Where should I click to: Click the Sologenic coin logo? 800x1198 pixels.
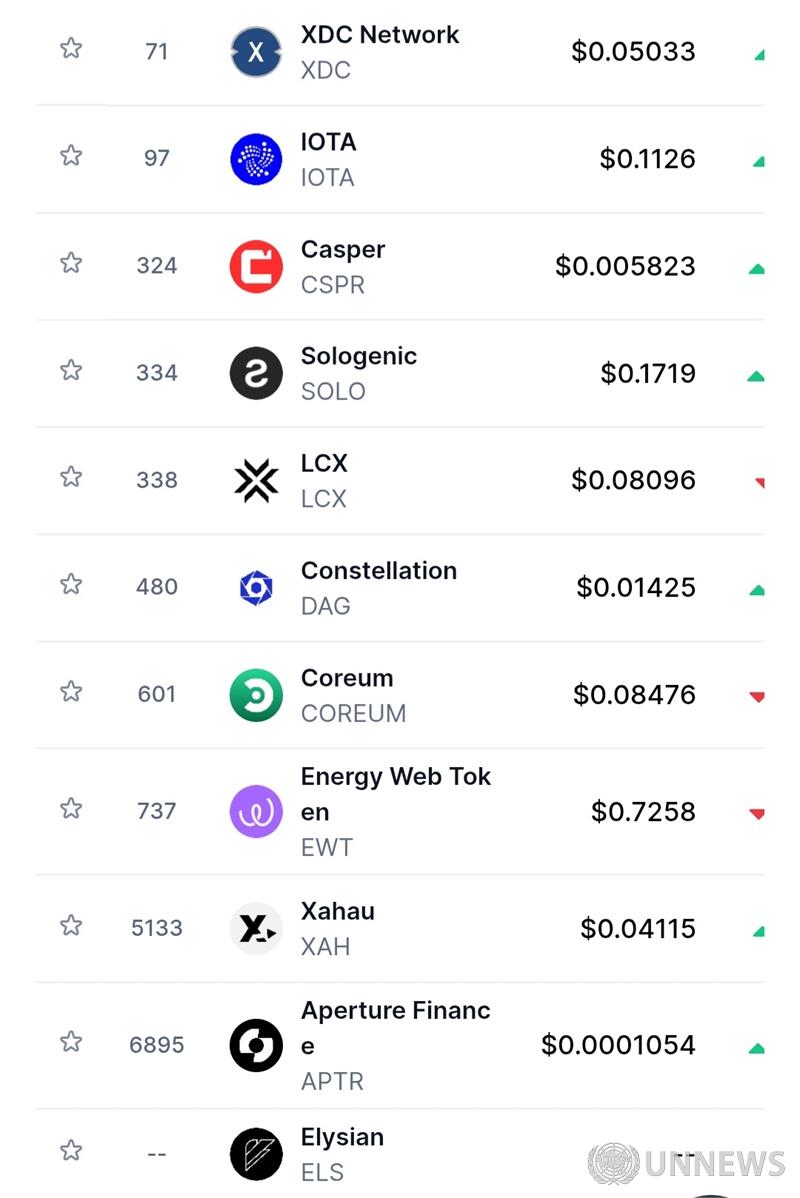[x=256, y=373]
